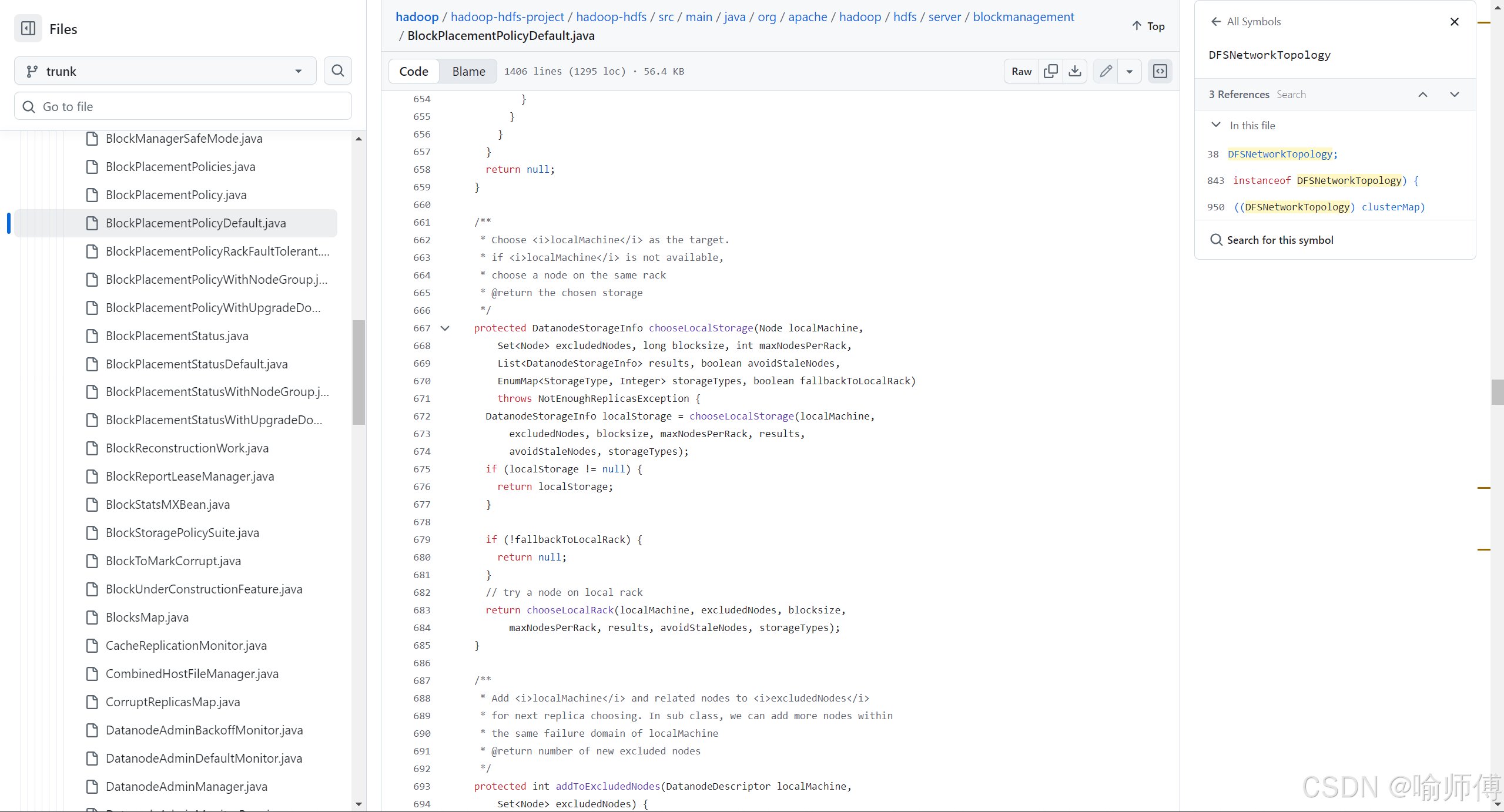Collapse code at line 667
1504x812 pixels.
point(445,328)
